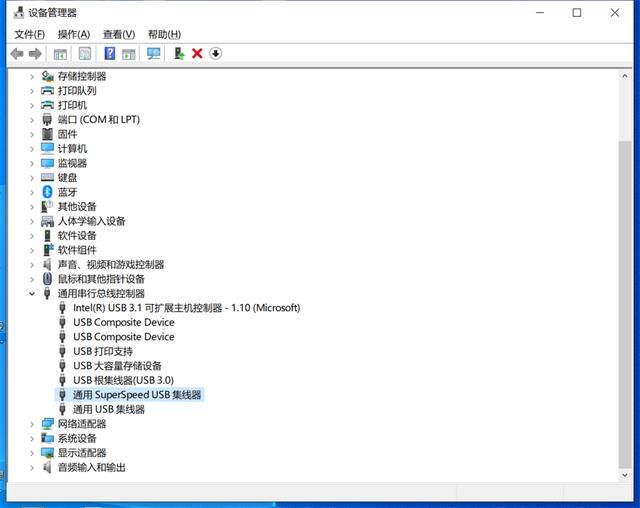Toggle the console tree pane toolbar icon

[60, 53]
